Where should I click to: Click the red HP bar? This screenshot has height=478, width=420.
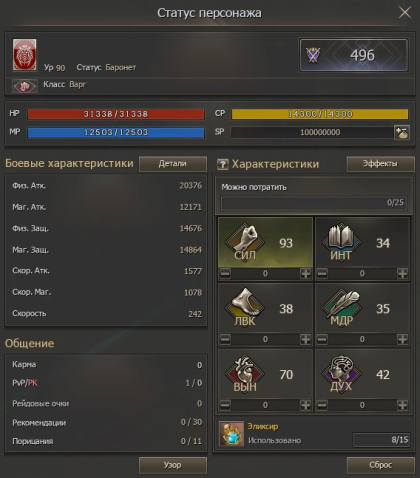[x=116, y=114]
